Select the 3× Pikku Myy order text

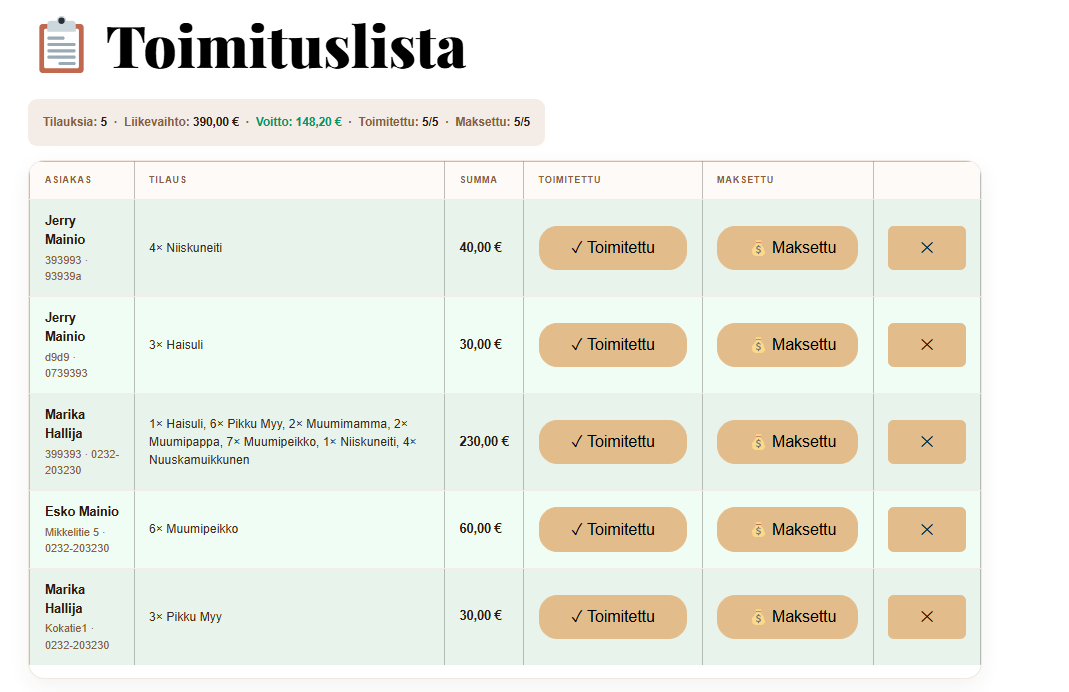pos(185,617)
